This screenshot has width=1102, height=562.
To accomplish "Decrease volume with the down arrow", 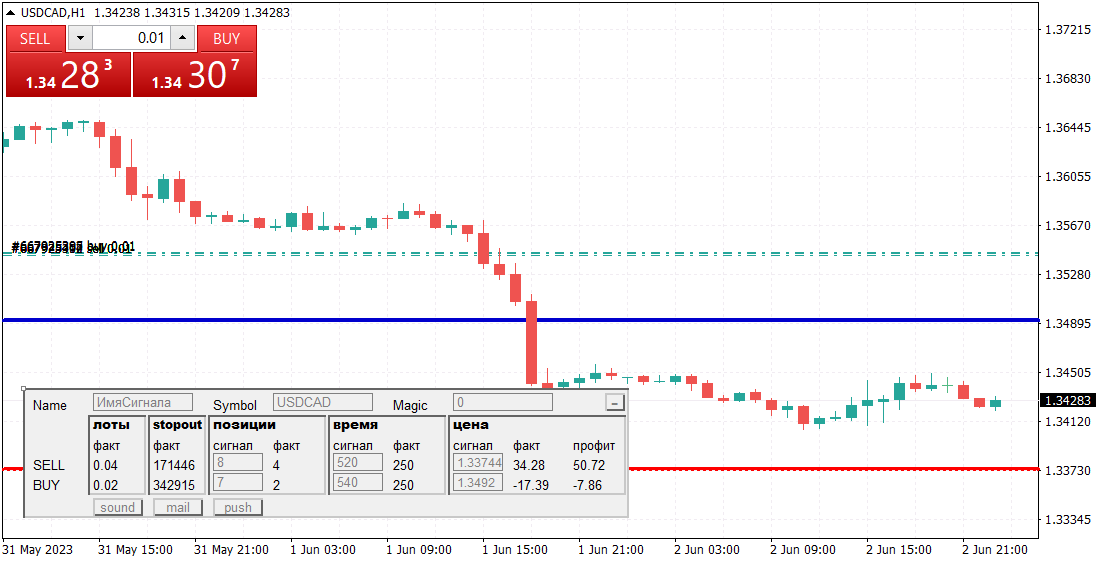I will pos(80,39).
